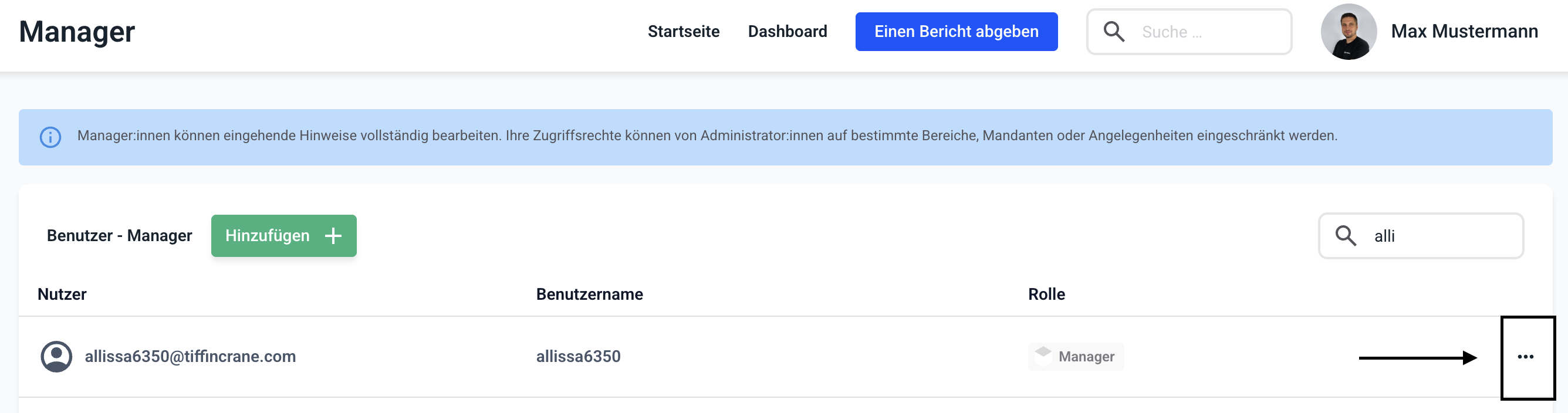Sort by the Benutzername column header
This screenshot has height=413, width=1568.
pos(589,294)
